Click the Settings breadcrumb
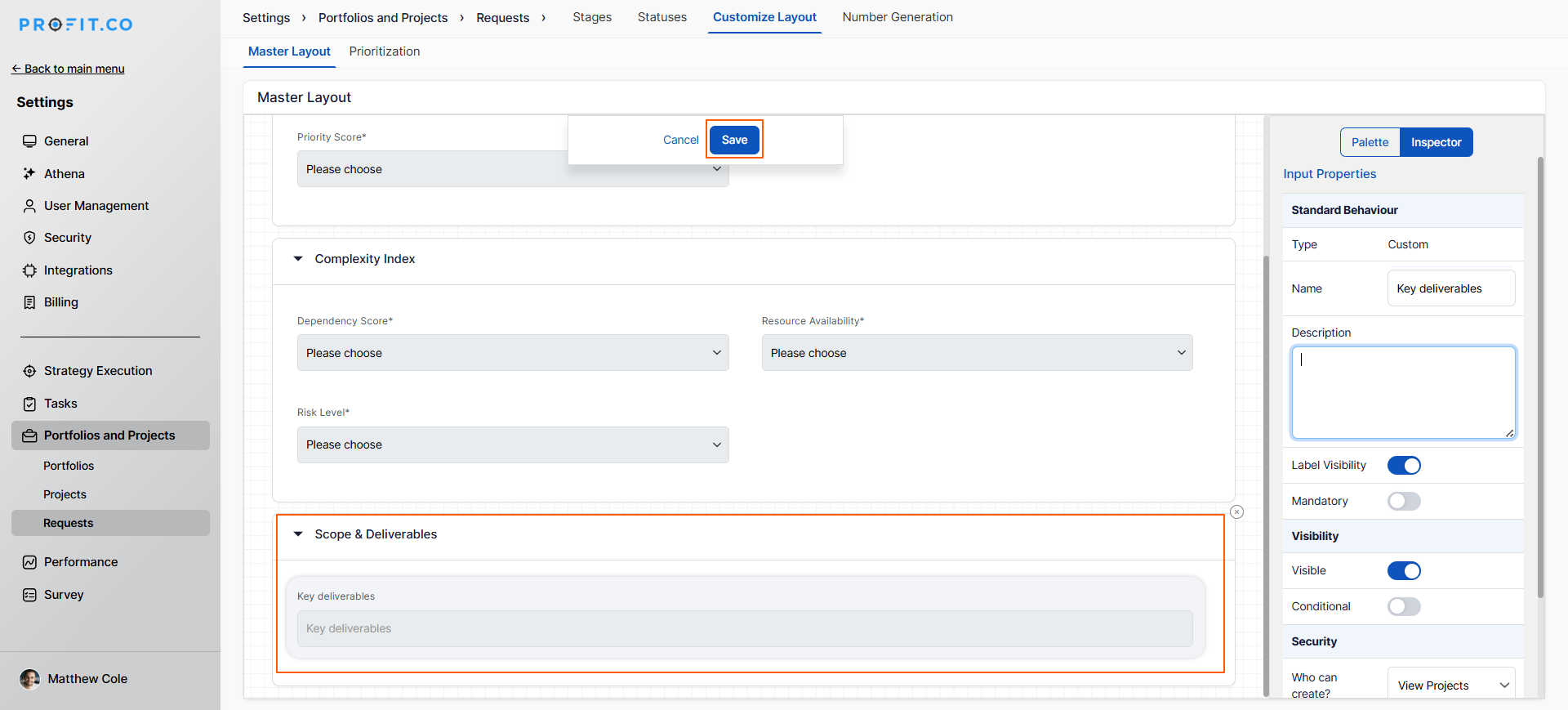1568x710 pixels. (x=266, y=18)
